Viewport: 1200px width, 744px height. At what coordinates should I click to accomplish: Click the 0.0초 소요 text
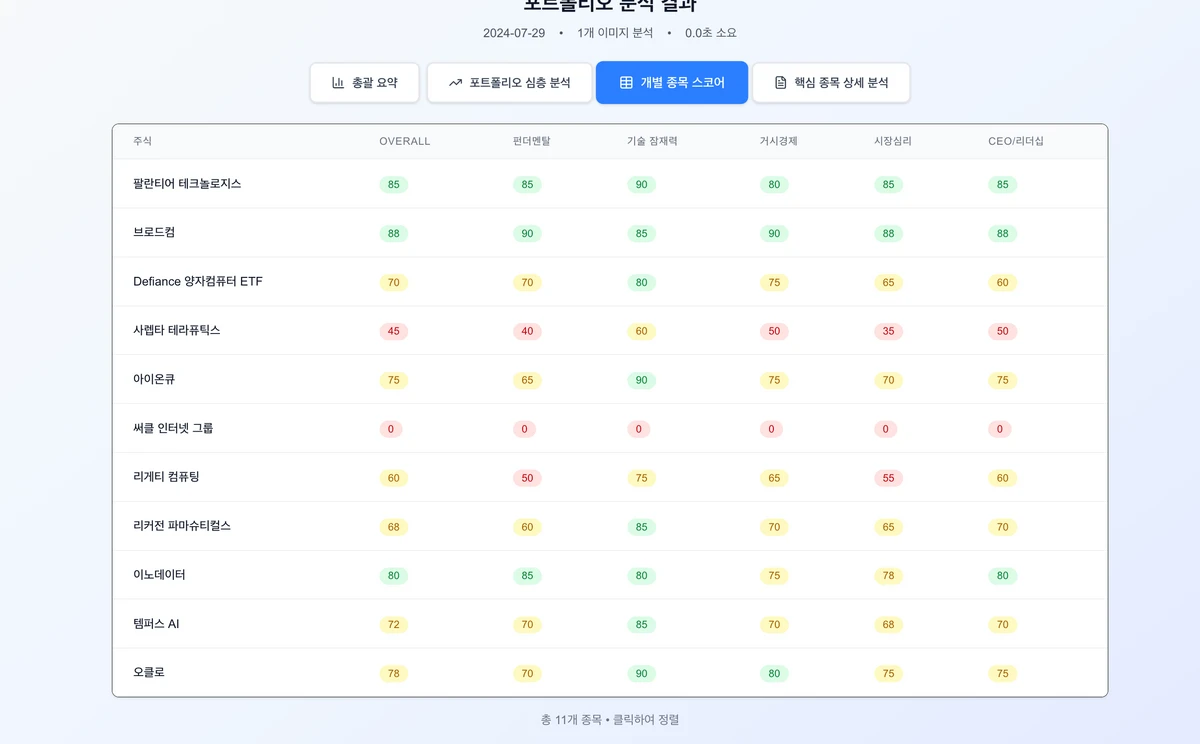(711, 33)
